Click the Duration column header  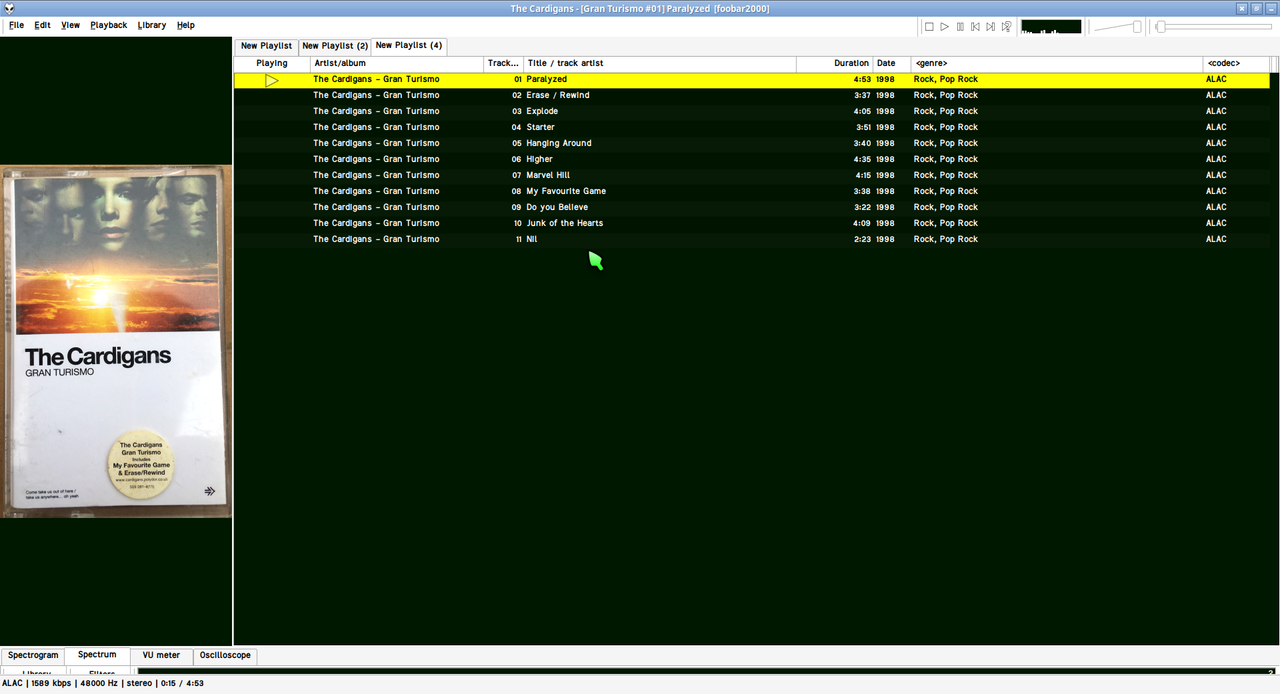point(835,63)
